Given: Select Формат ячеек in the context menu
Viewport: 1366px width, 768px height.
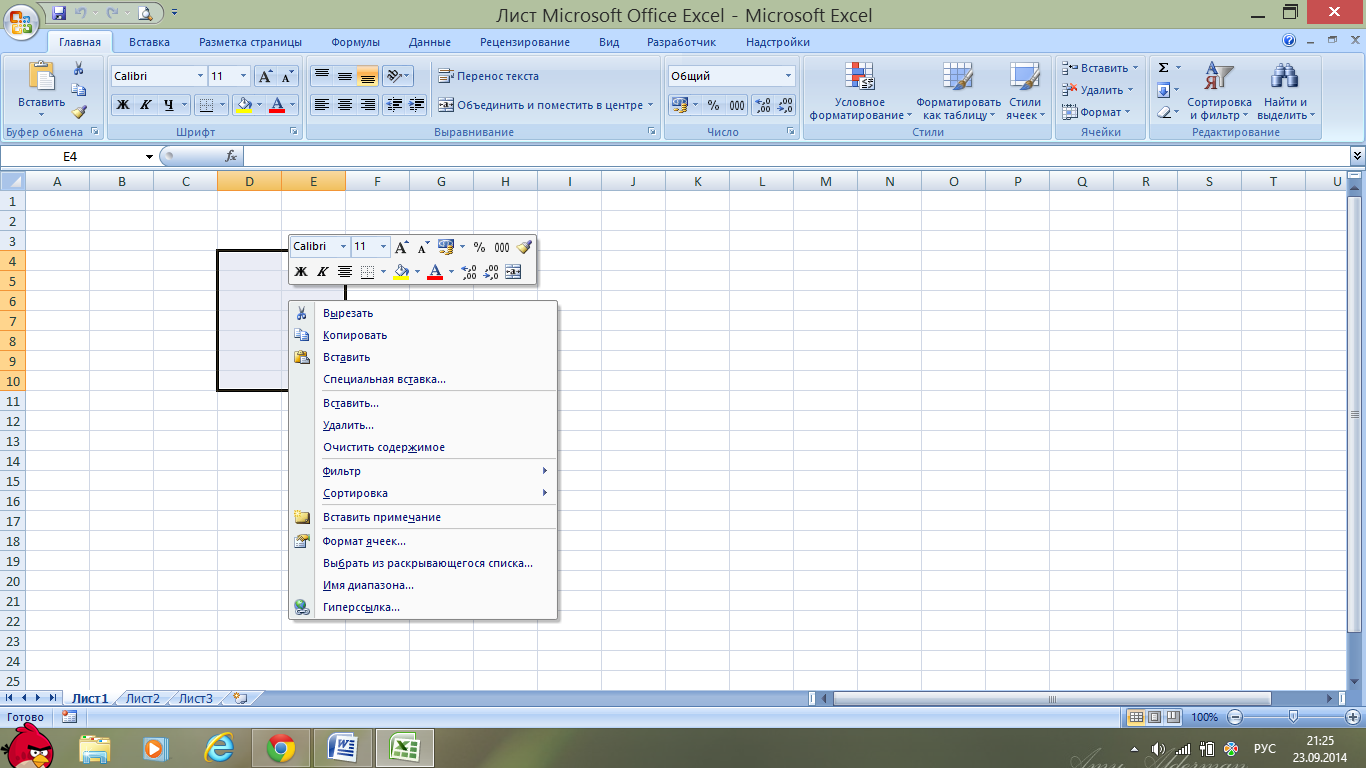Looking at the screenshot, I should coord(364,541).
